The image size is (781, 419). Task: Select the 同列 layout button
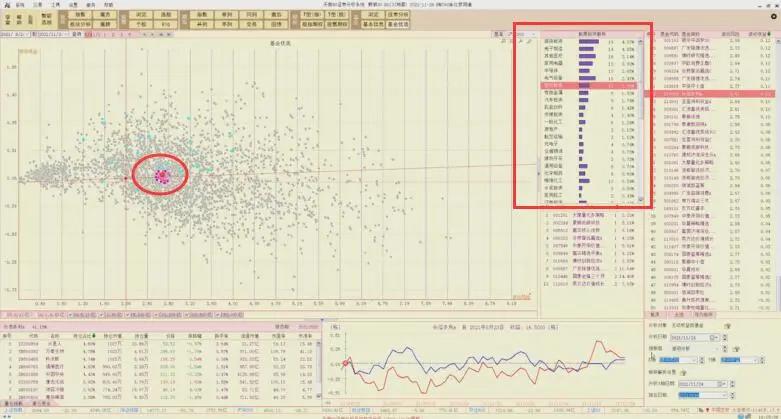pos(252,15)
